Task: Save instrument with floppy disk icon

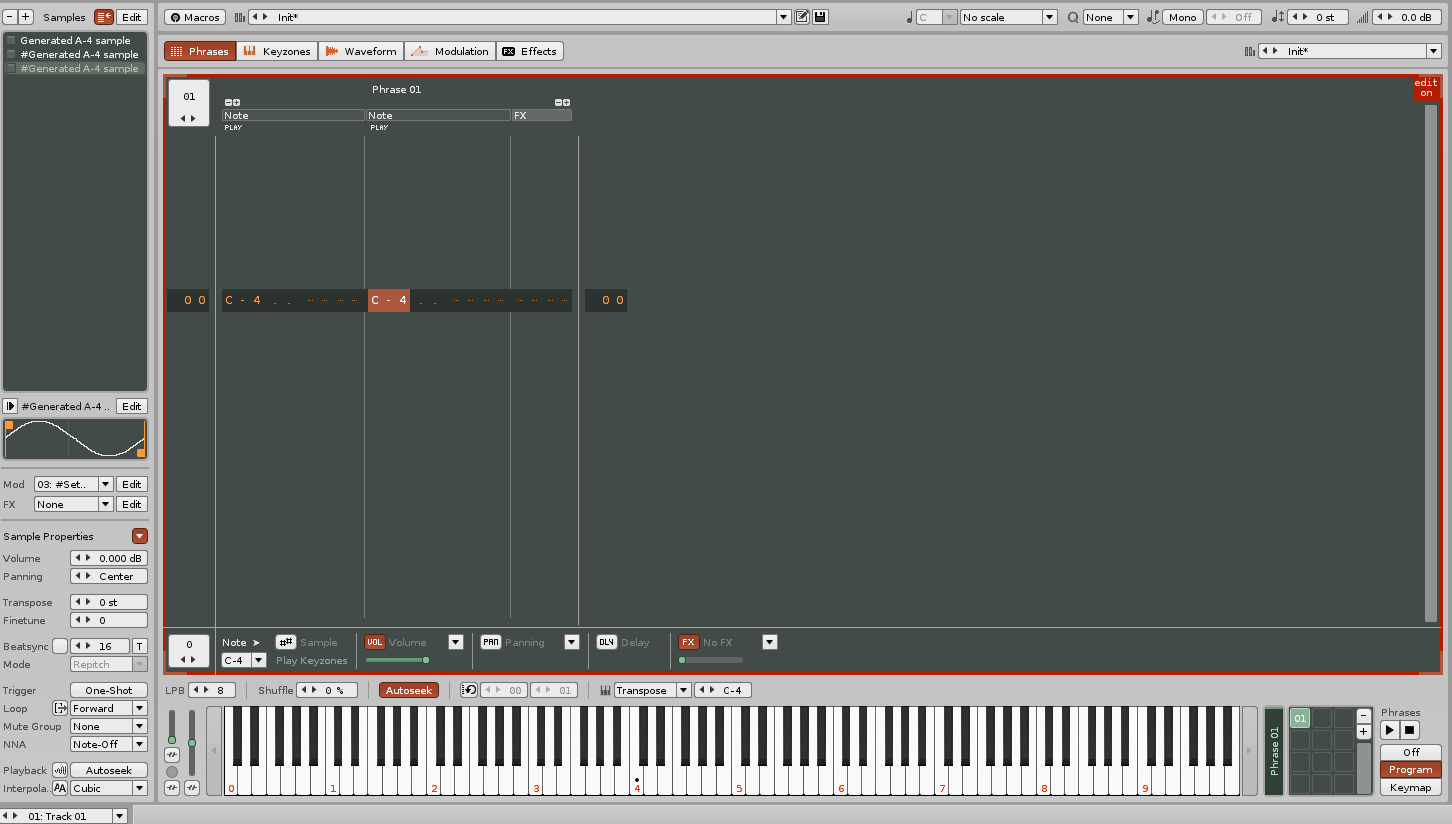Action: pyautogui.click(x=820, y=17)
